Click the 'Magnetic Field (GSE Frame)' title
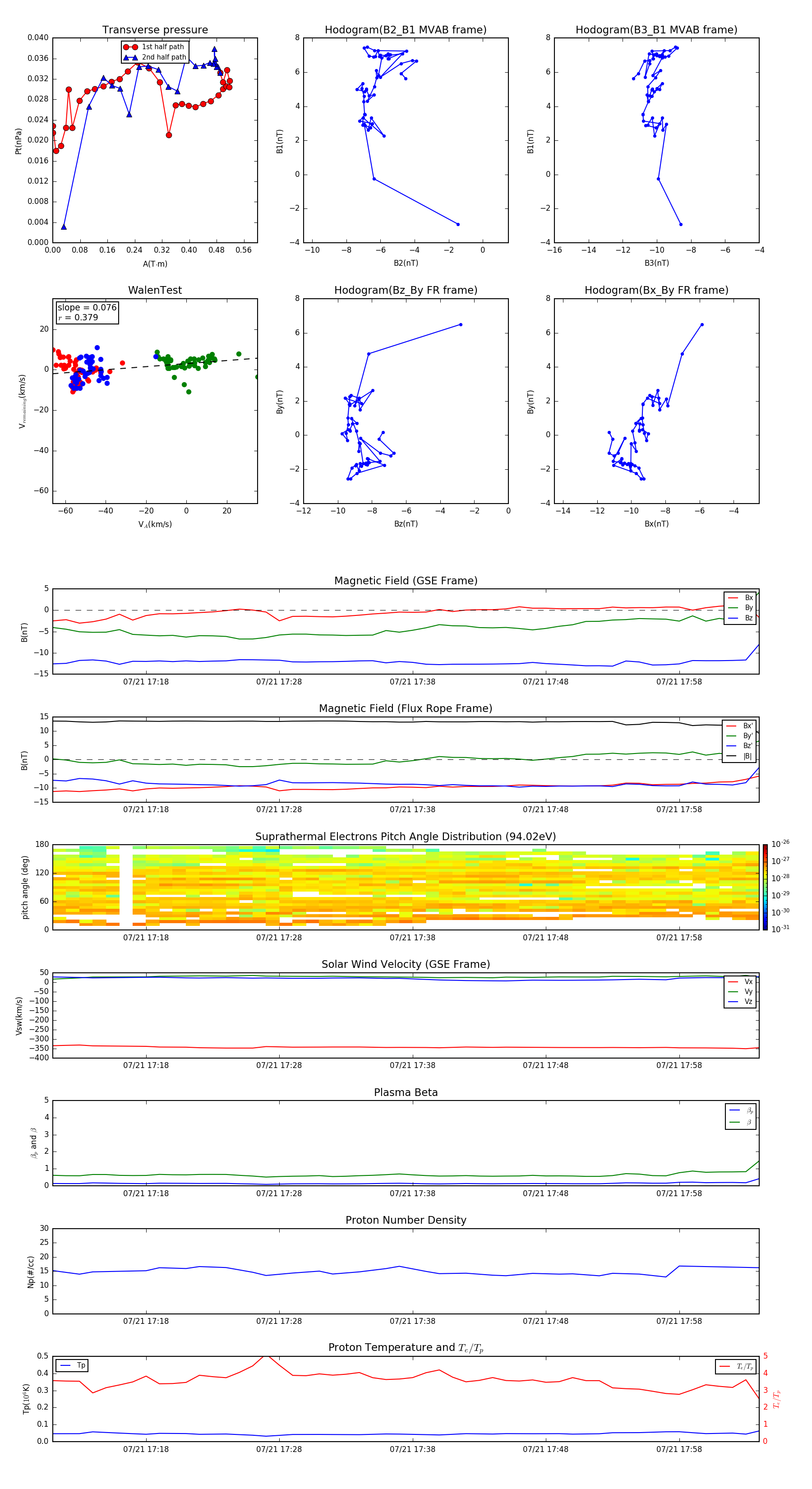 [x=406, y=581]
